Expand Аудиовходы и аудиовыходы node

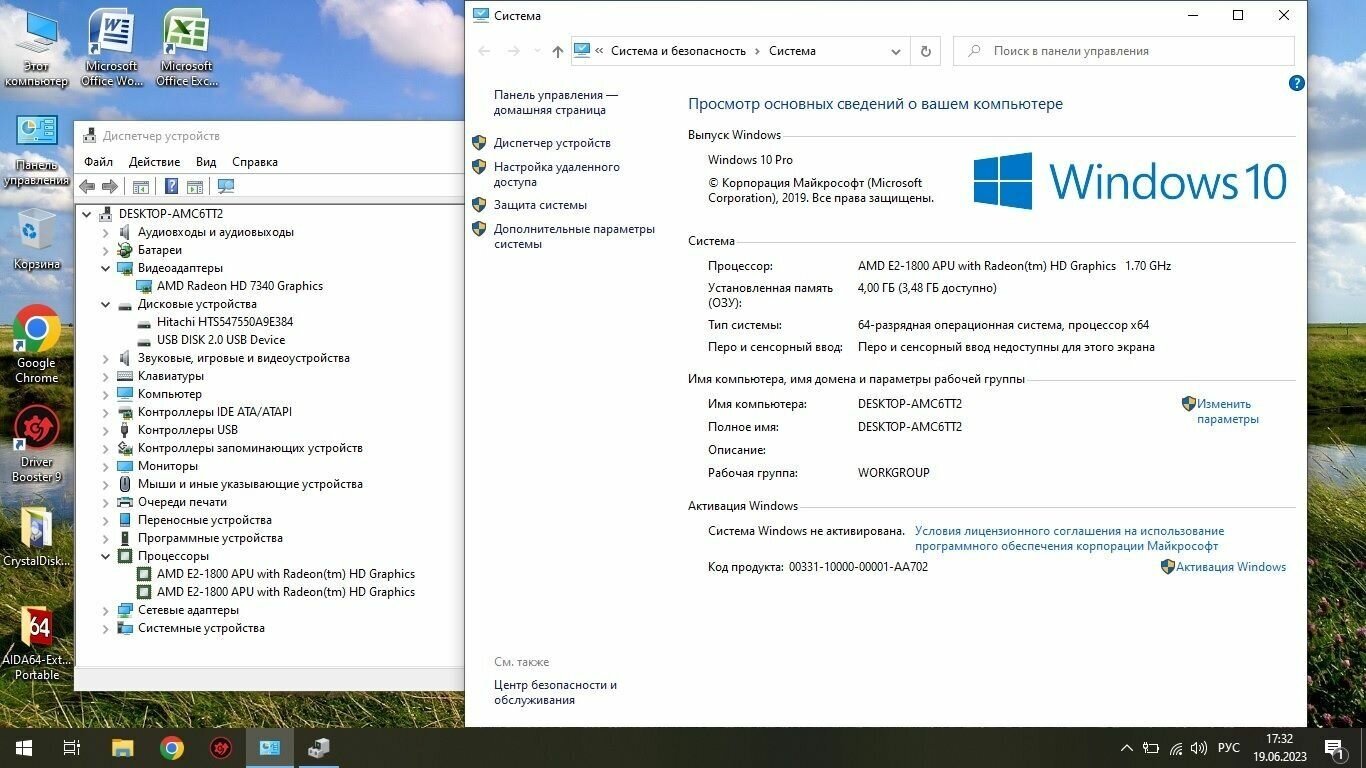click(106, 232)
